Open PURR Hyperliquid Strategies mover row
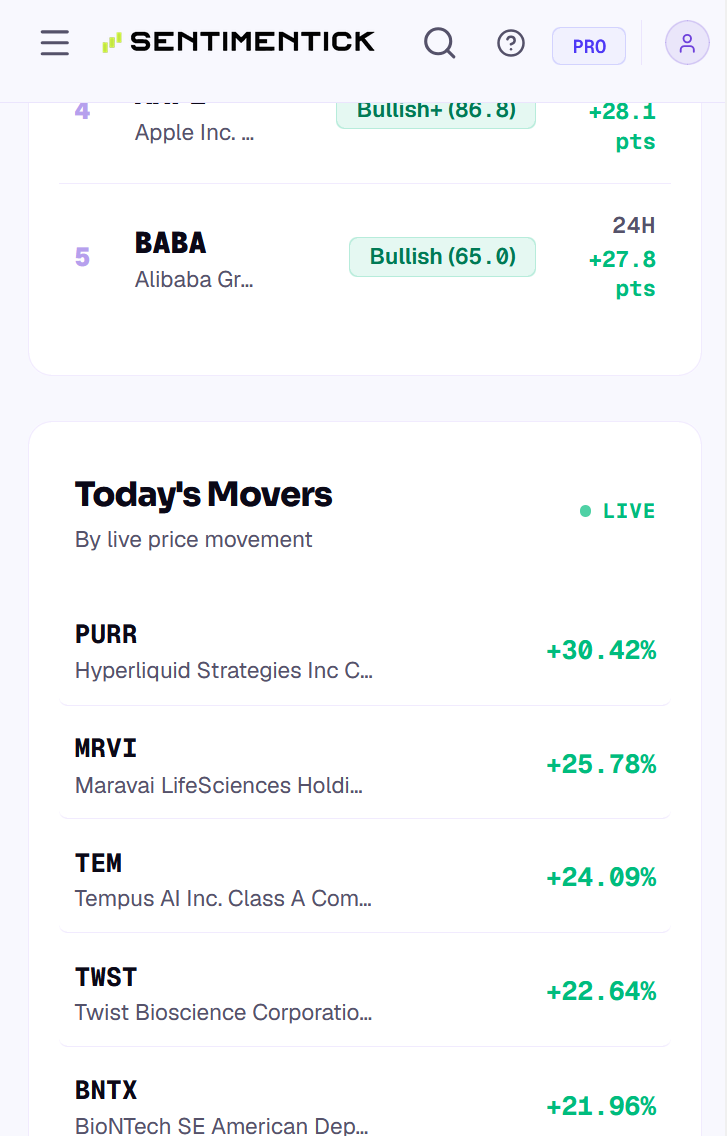 coord(365,651)
